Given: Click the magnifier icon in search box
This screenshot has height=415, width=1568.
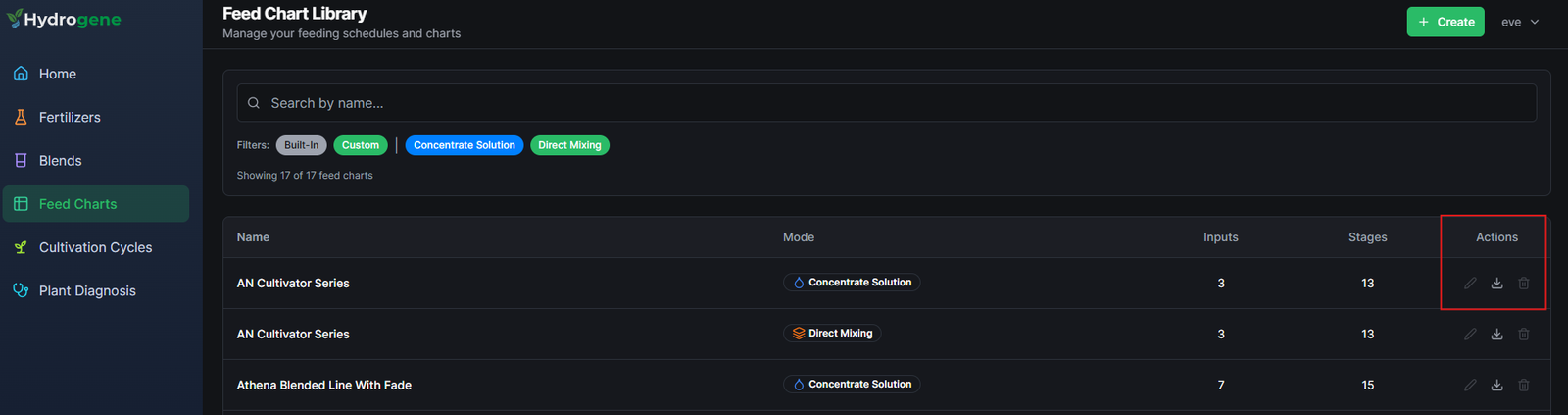Looking at the screenshot, I should (x=254, y=103).
